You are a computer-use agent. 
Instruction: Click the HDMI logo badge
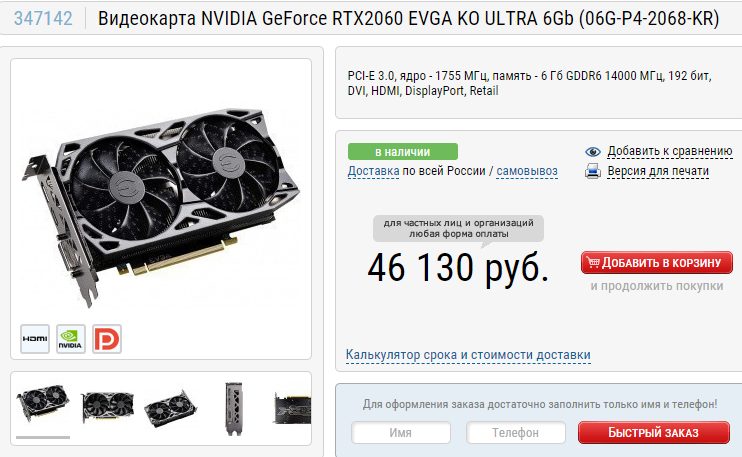(x=35, y=339)
